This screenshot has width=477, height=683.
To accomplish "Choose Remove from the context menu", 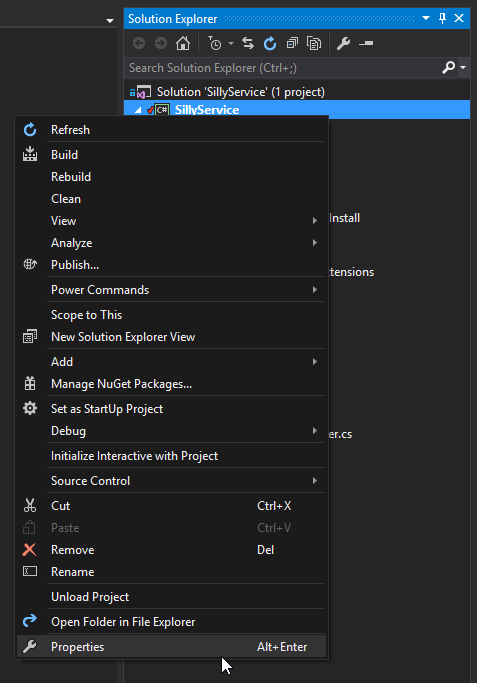I will 171,550.
